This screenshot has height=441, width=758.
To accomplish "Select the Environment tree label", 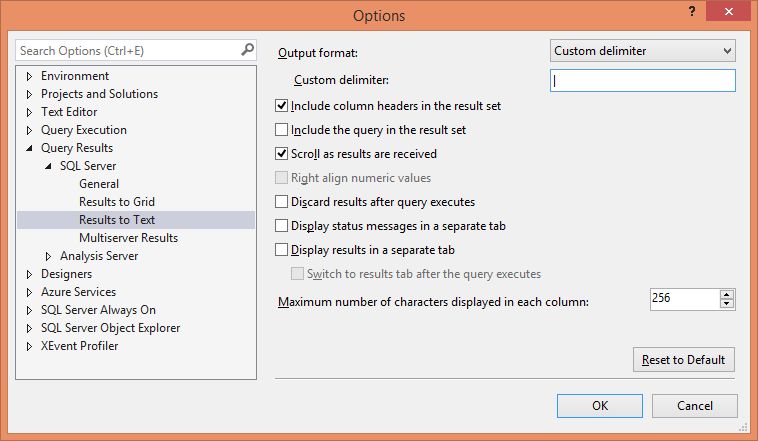I will tap(75, 76).
